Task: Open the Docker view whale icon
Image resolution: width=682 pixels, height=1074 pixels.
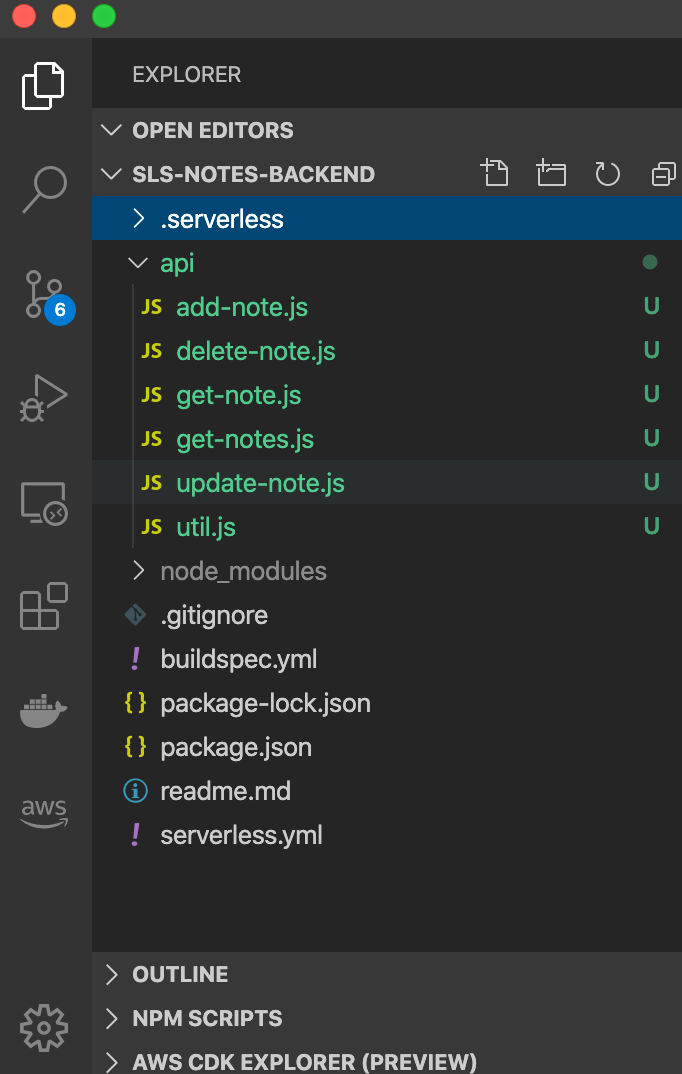Action: (43, 710)
